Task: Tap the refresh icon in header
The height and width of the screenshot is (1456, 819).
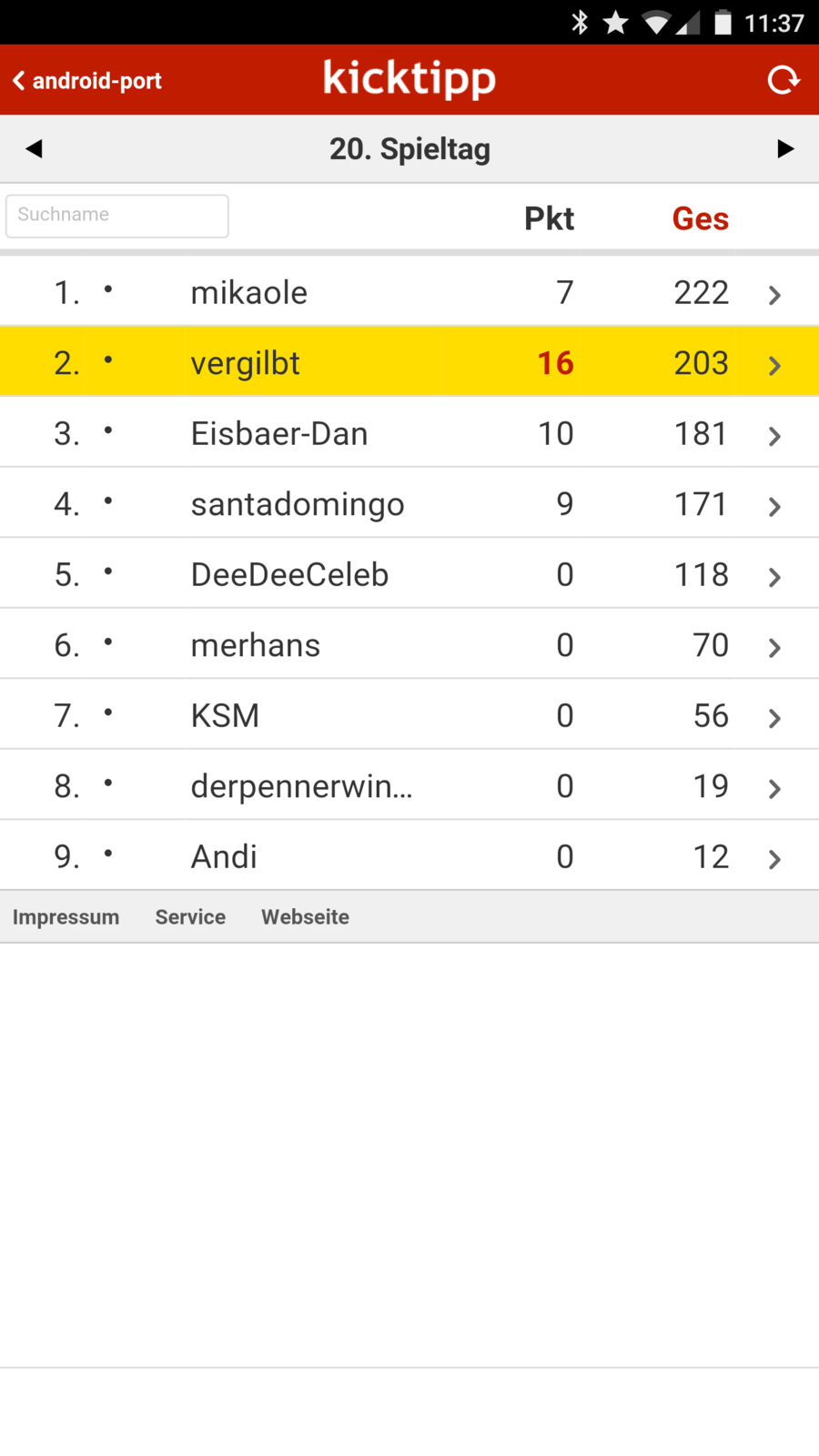Action: 783,80
